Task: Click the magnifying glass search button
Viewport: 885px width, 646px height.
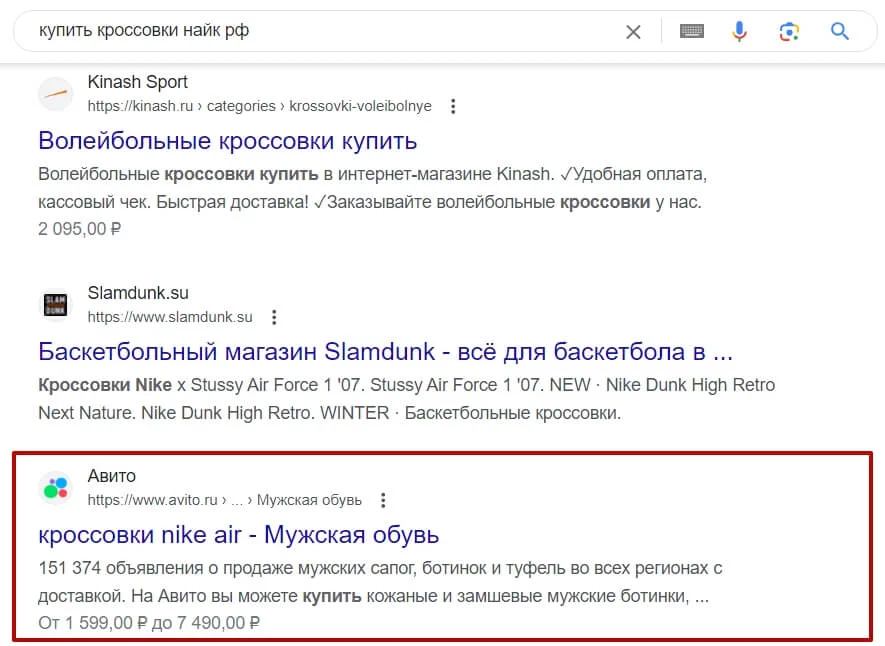Action: tap(840, 32)
